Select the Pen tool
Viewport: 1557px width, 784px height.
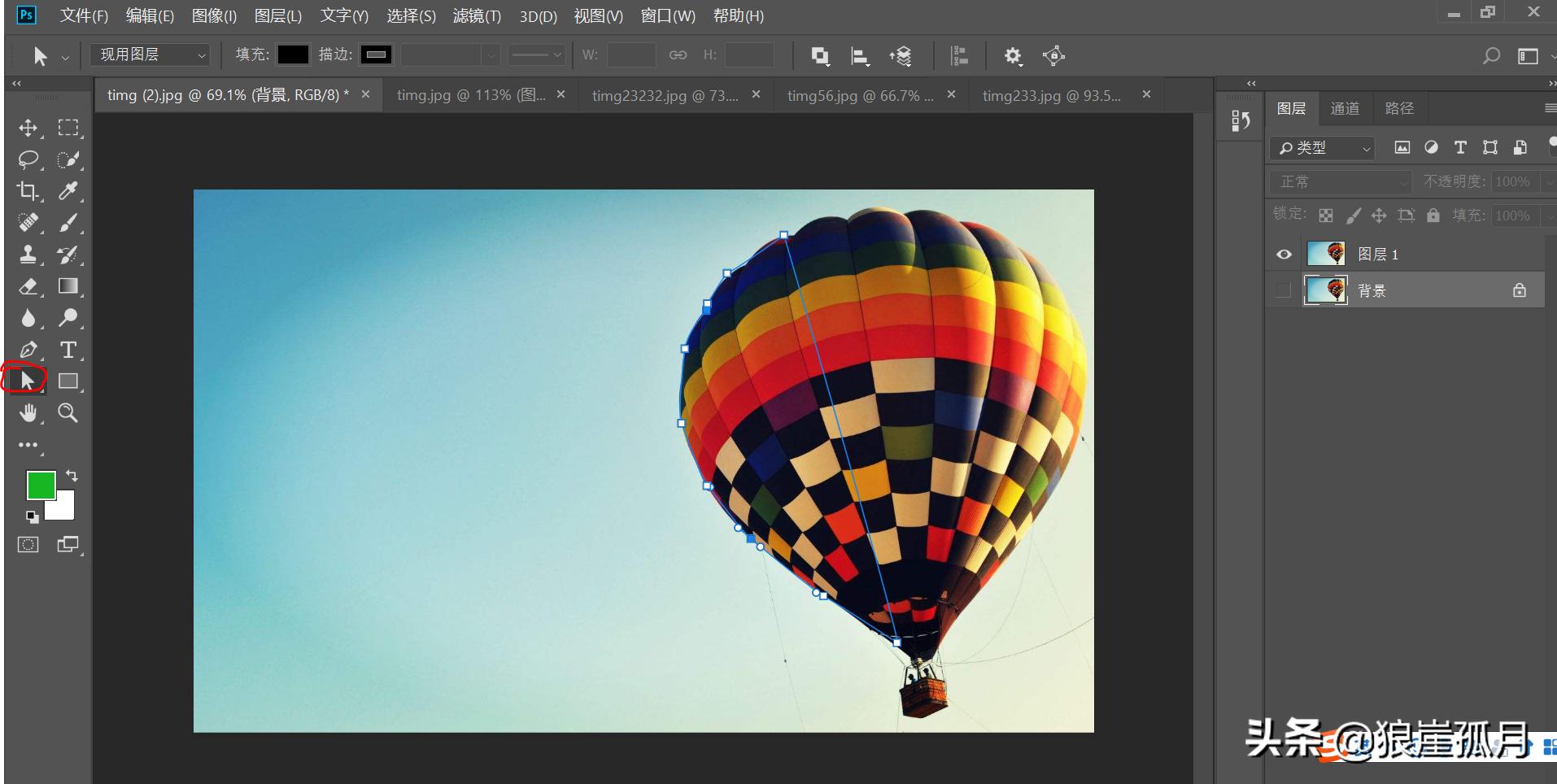tap(28, 350)
